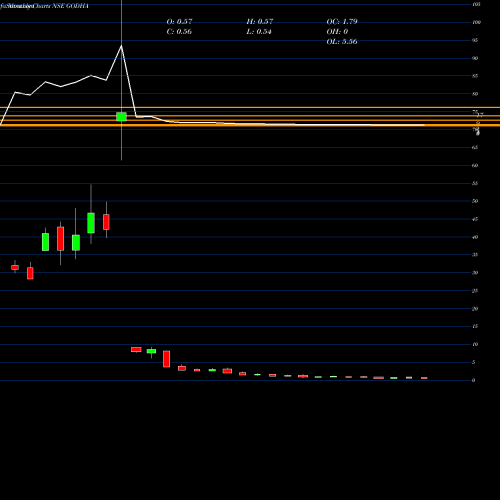Viewport: 500px width, 500px height.
Task: Click the 5 price axis label
Action: point(474,363)
